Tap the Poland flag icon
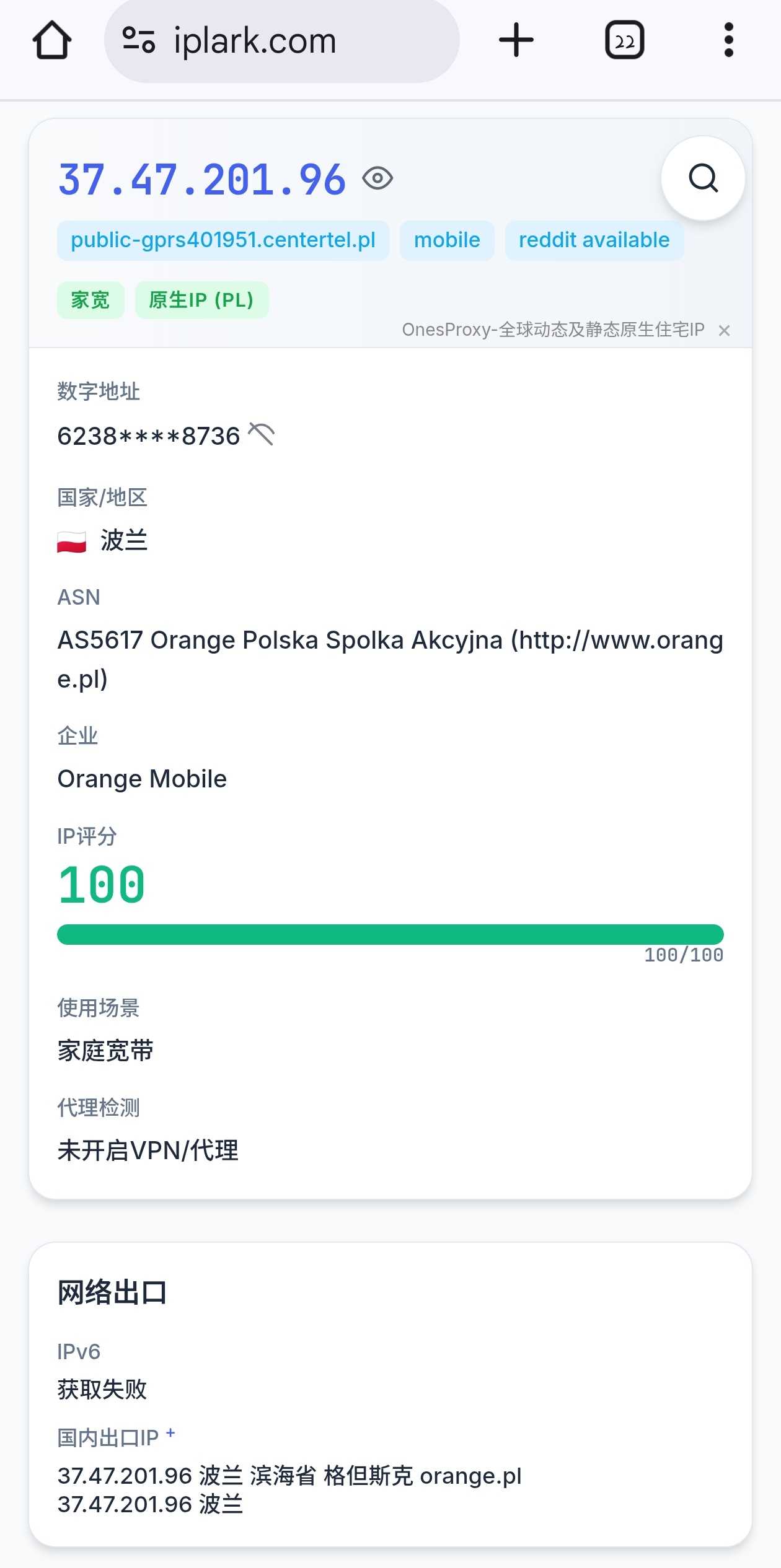The height and width of the screenshot is (1568, 781). (x=72, y=542)
